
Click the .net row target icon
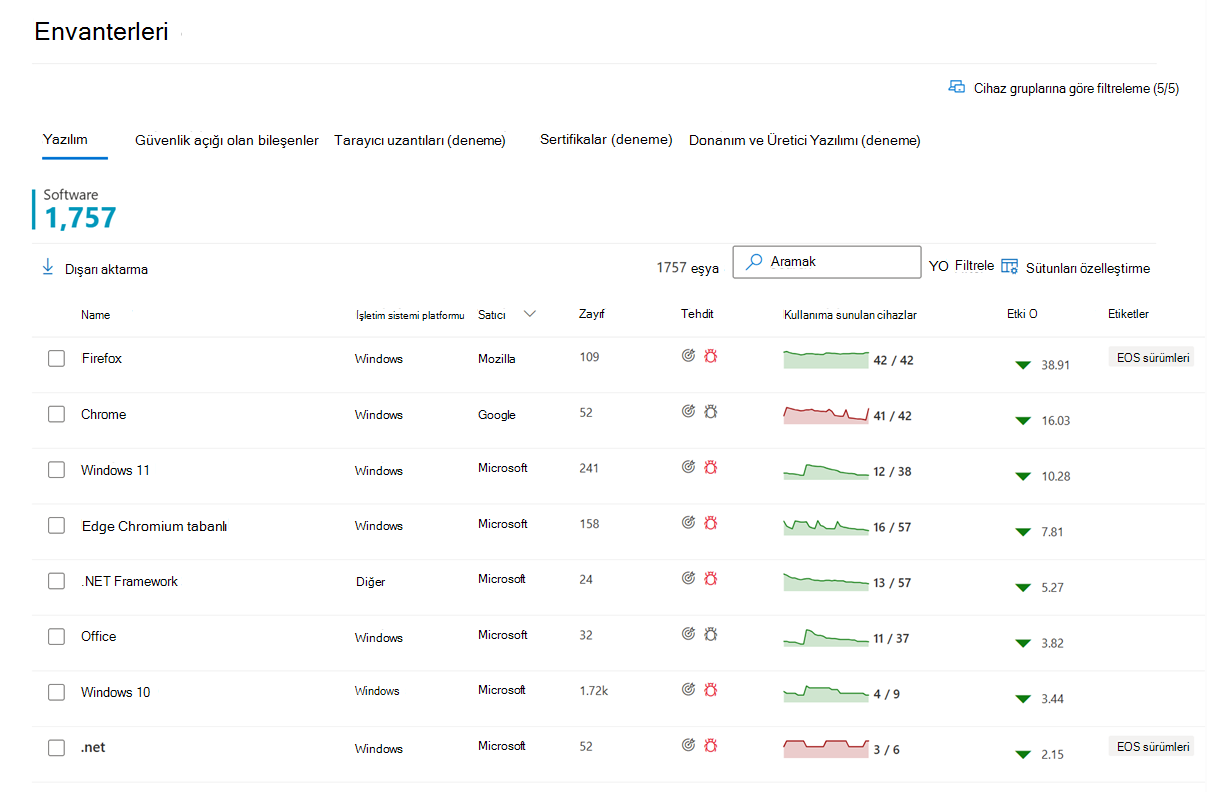(x=688, y=744)
